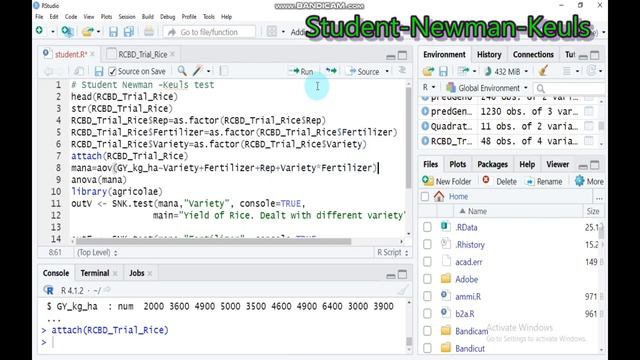Viewport: 640px width, 360px height.
Task: Click the Home directory house icon
Action: click(x=439, y=196)
